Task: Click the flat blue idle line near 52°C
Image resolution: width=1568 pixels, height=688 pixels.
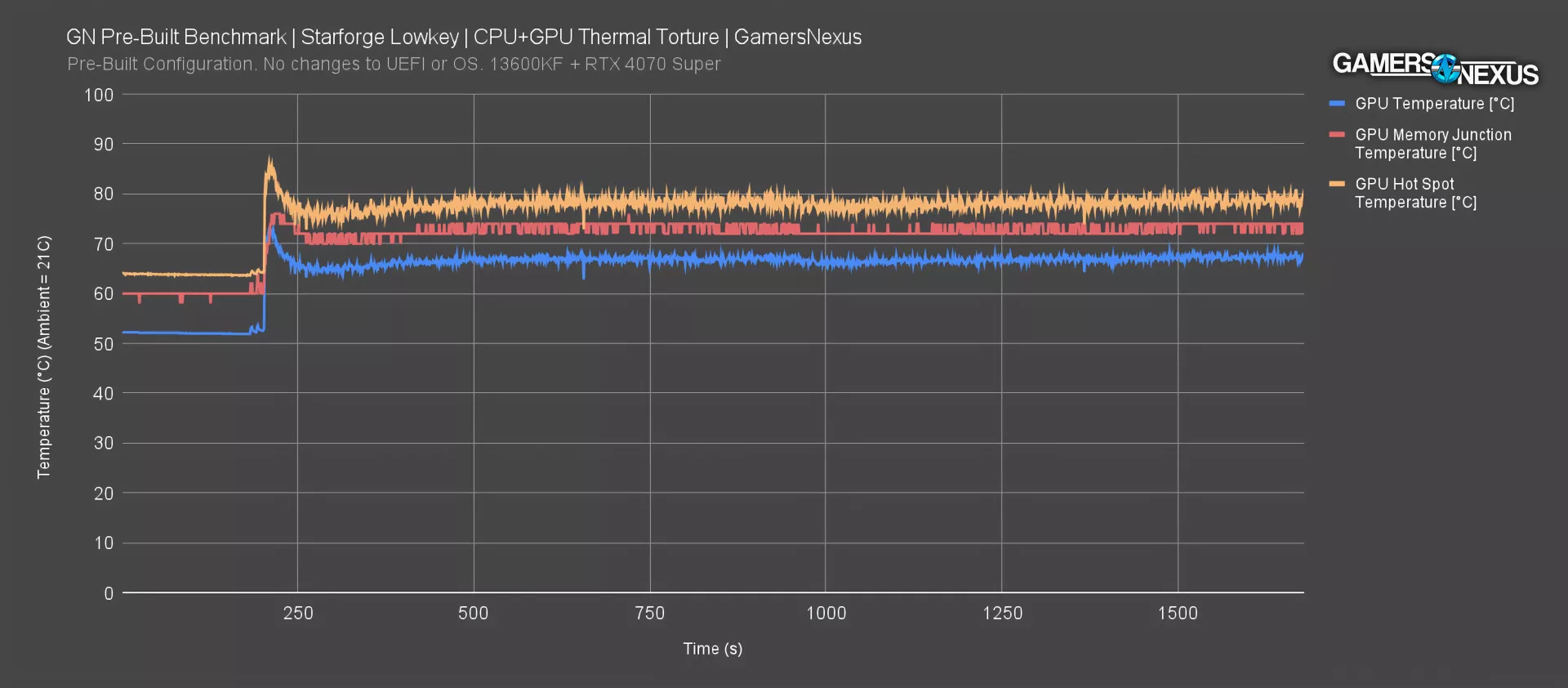Action: point(188,333)
